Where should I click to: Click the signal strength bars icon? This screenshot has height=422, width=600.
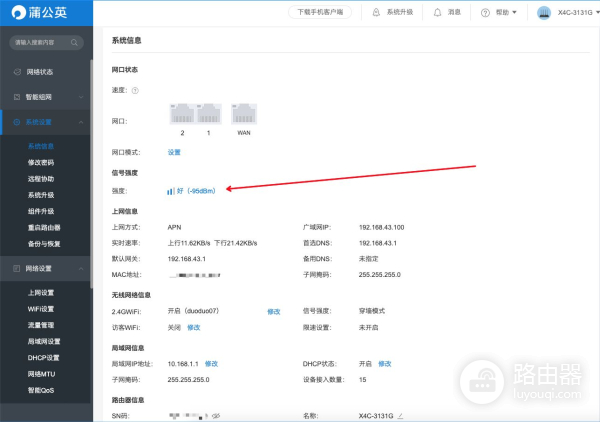pos(170,191)
